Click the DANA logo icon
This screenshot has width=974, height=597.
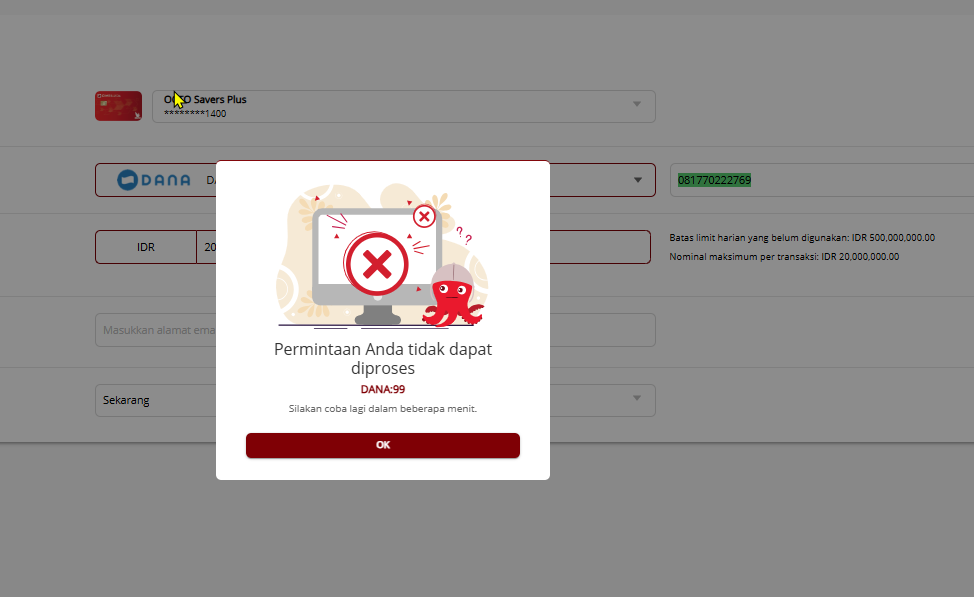coord(153,180)
